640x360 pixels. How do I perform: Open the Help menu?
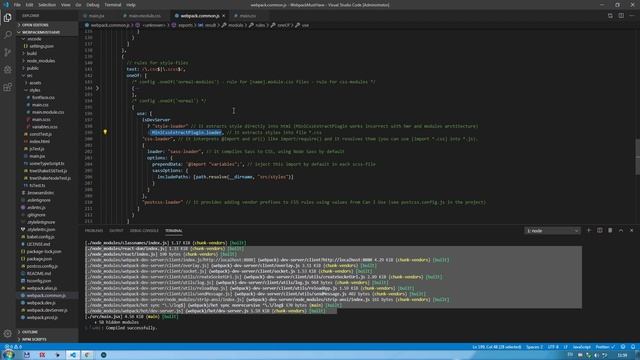pyautogui.click(x=131, y=5)
